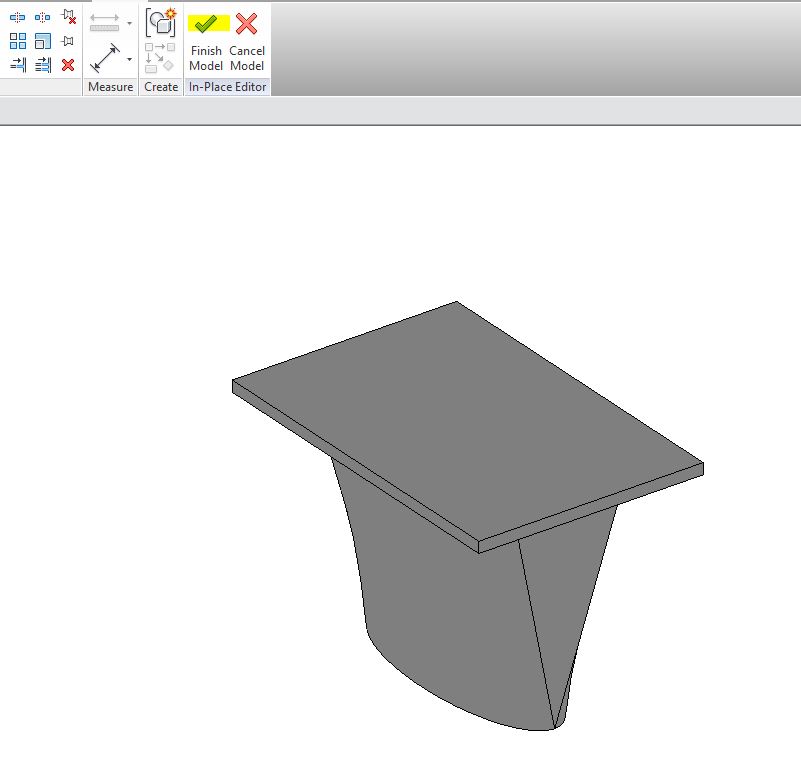Click the In-Place Editor panel title
Viewport: 801px width, 767px height.
click(227, 87)
